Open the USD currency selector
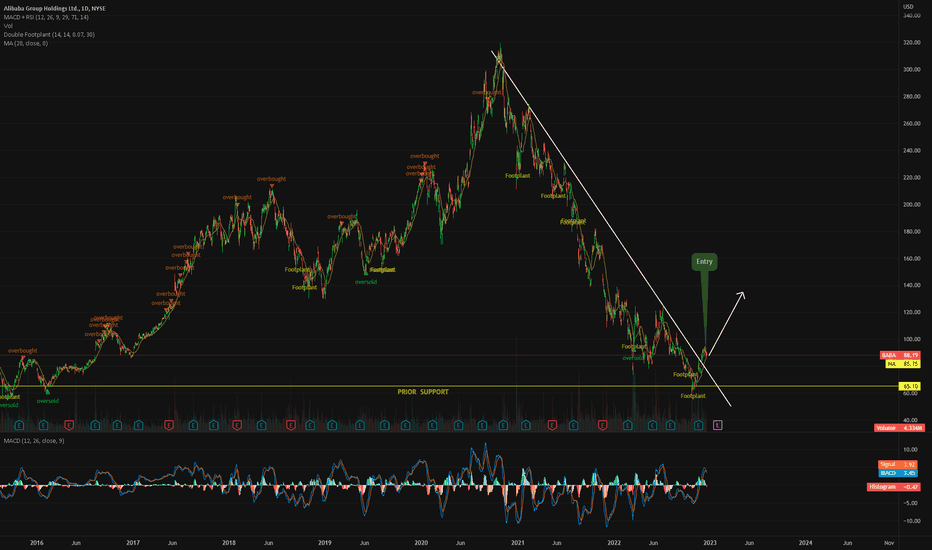 (908, 7)
